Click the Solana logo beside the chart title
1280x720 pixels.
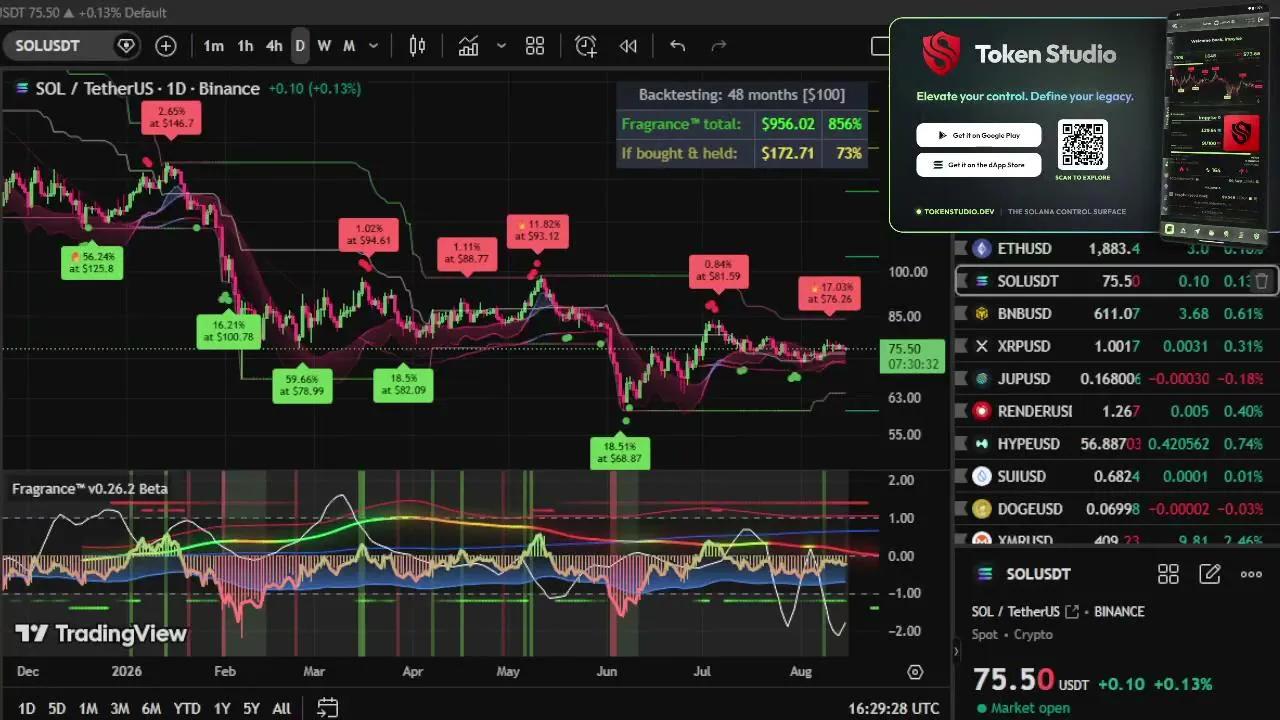(21, 88)
